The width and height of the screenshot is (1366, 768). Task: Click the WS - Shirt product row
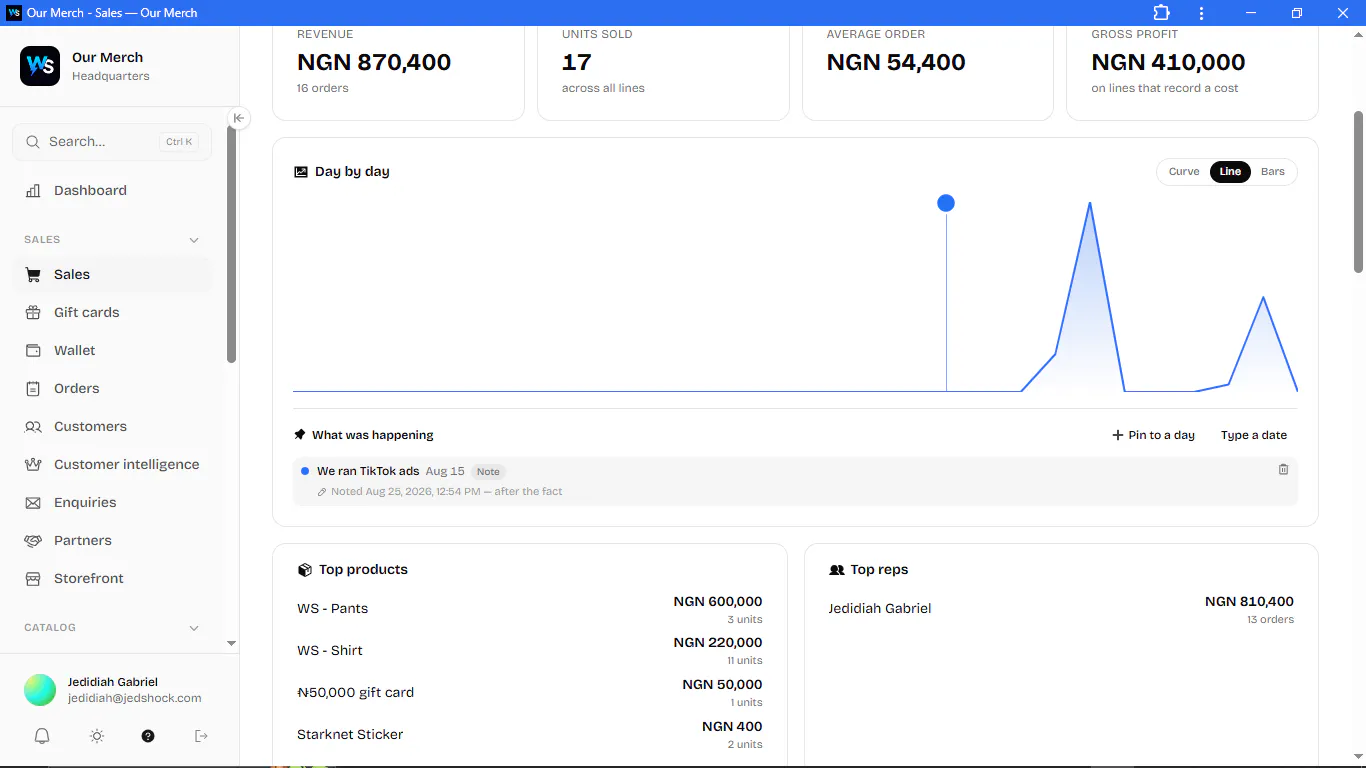(x=529, y=651)
